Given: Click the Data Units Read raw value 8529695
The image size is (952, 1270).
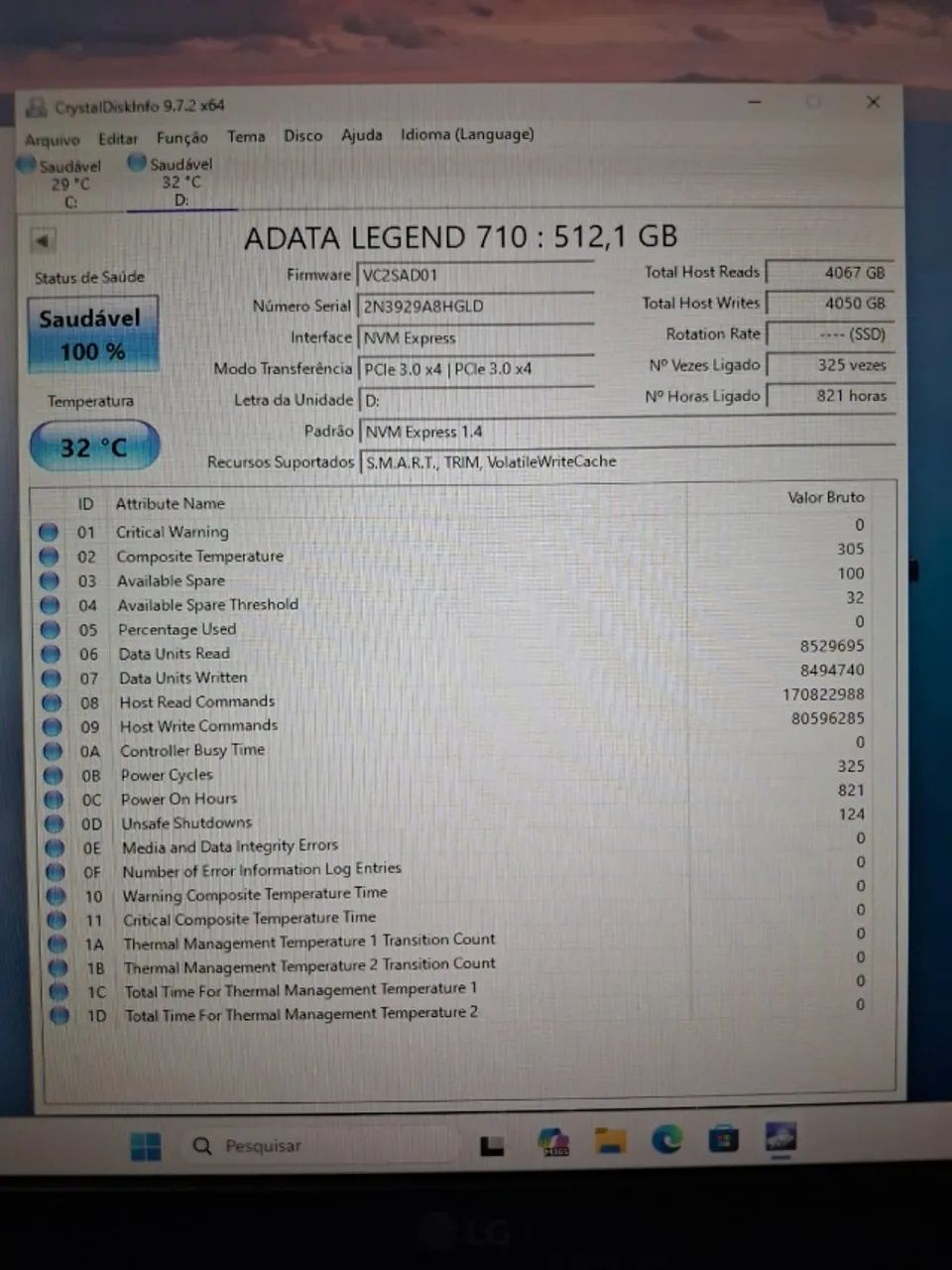Looking at the screenshot, I should click(x=832, y=646).
